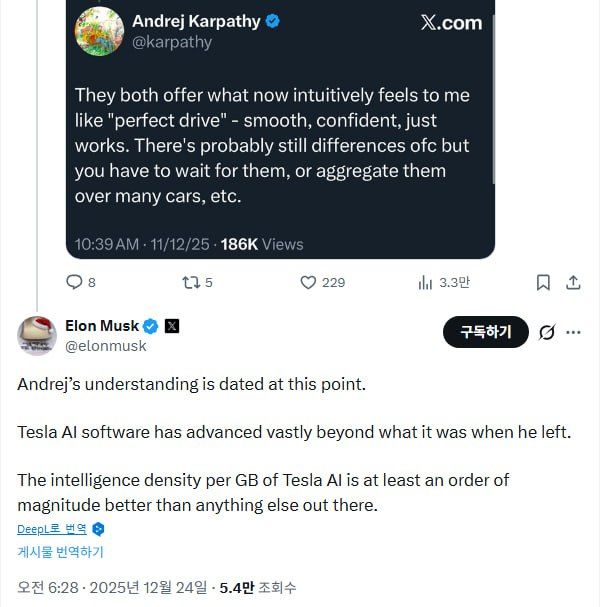Bookmark the Karpathy post
The width and height of the screenshot is (603, 607).
click(x=543, y=283)
